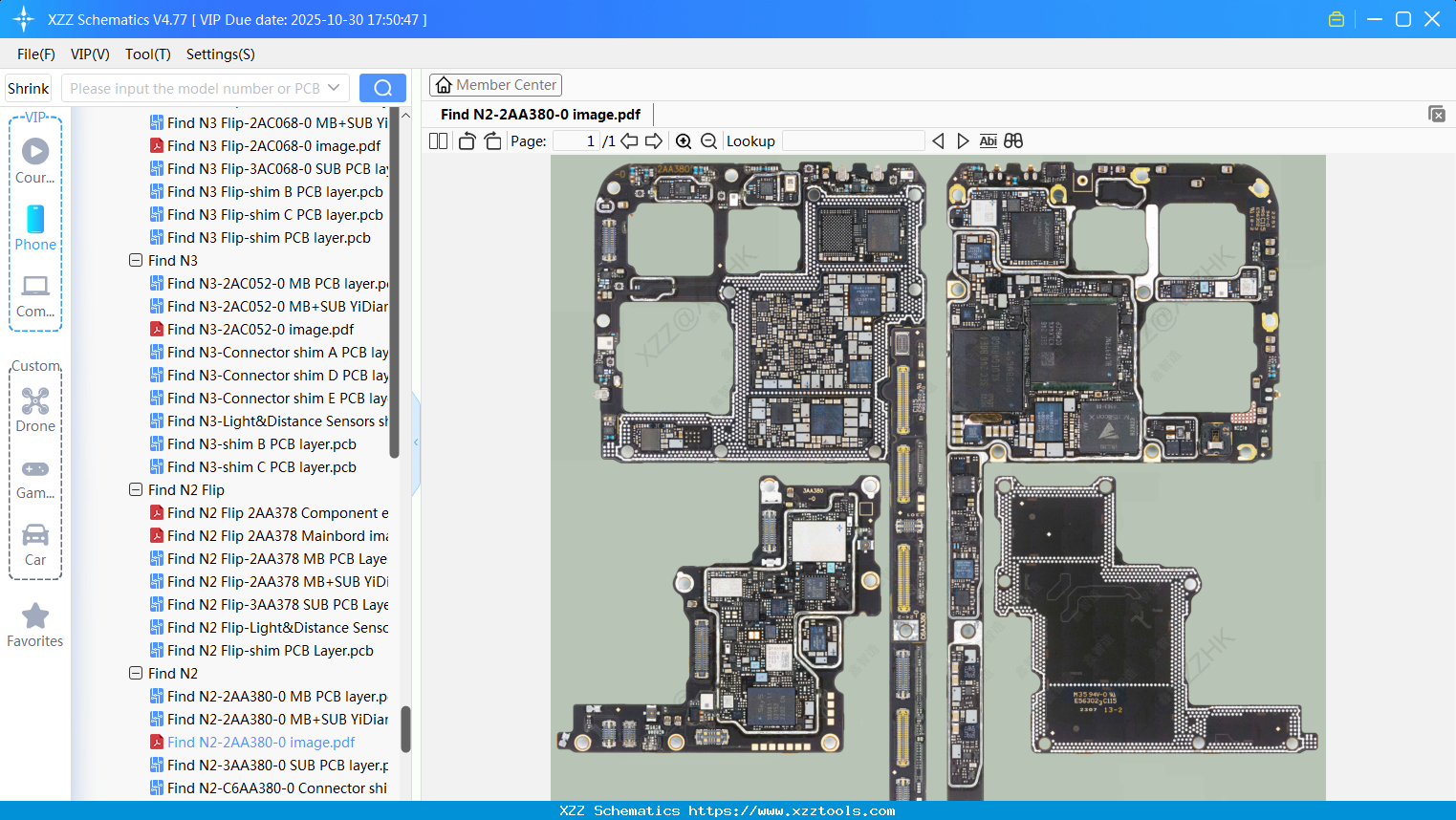Image resolution: width=1456 pixels, height=820 pixels.
Task: Rotate the page clockwise
Action: pos(492,141)
